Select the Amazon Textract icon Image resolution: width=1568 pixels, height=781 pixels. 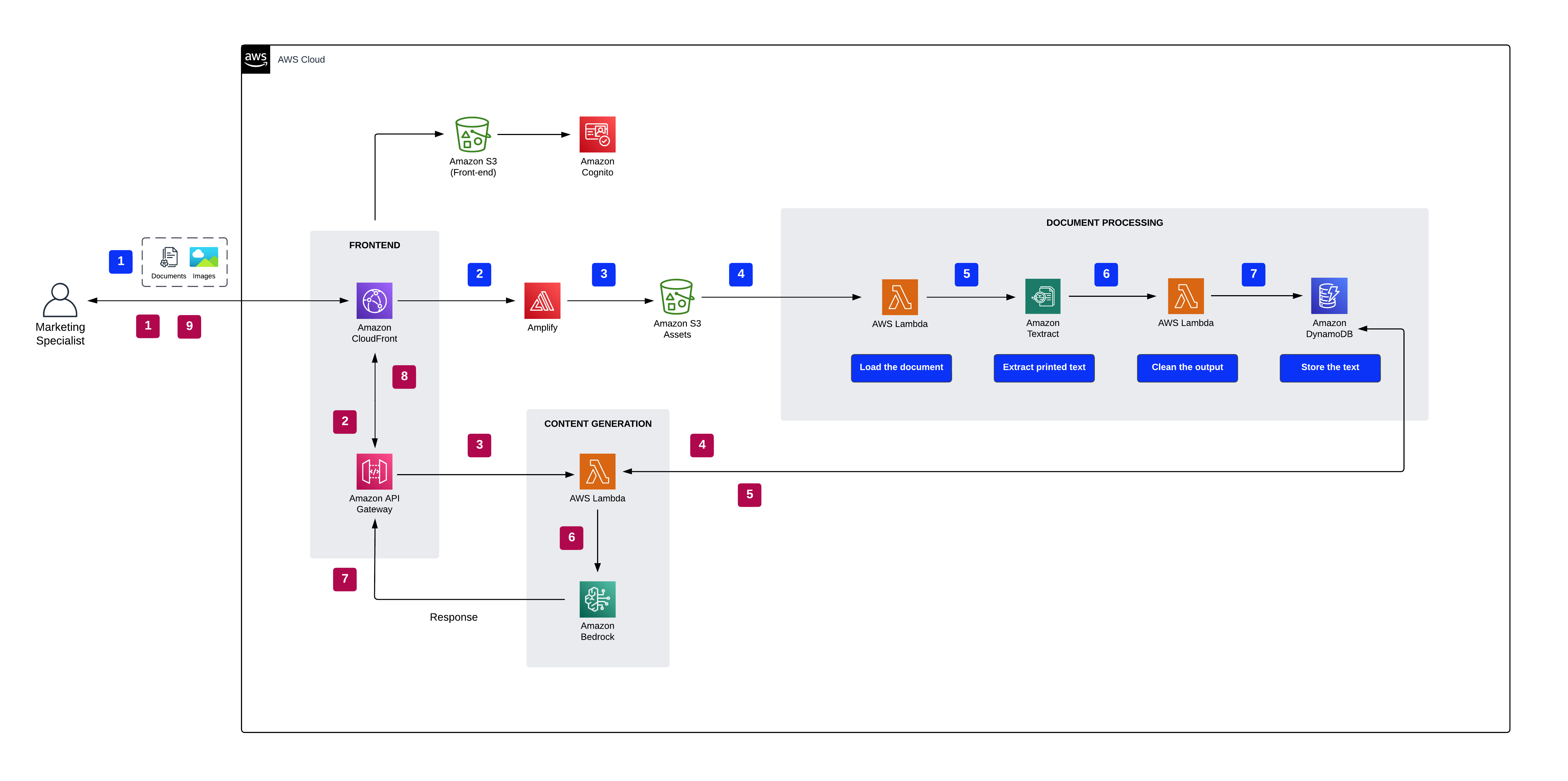point(1042,296)
